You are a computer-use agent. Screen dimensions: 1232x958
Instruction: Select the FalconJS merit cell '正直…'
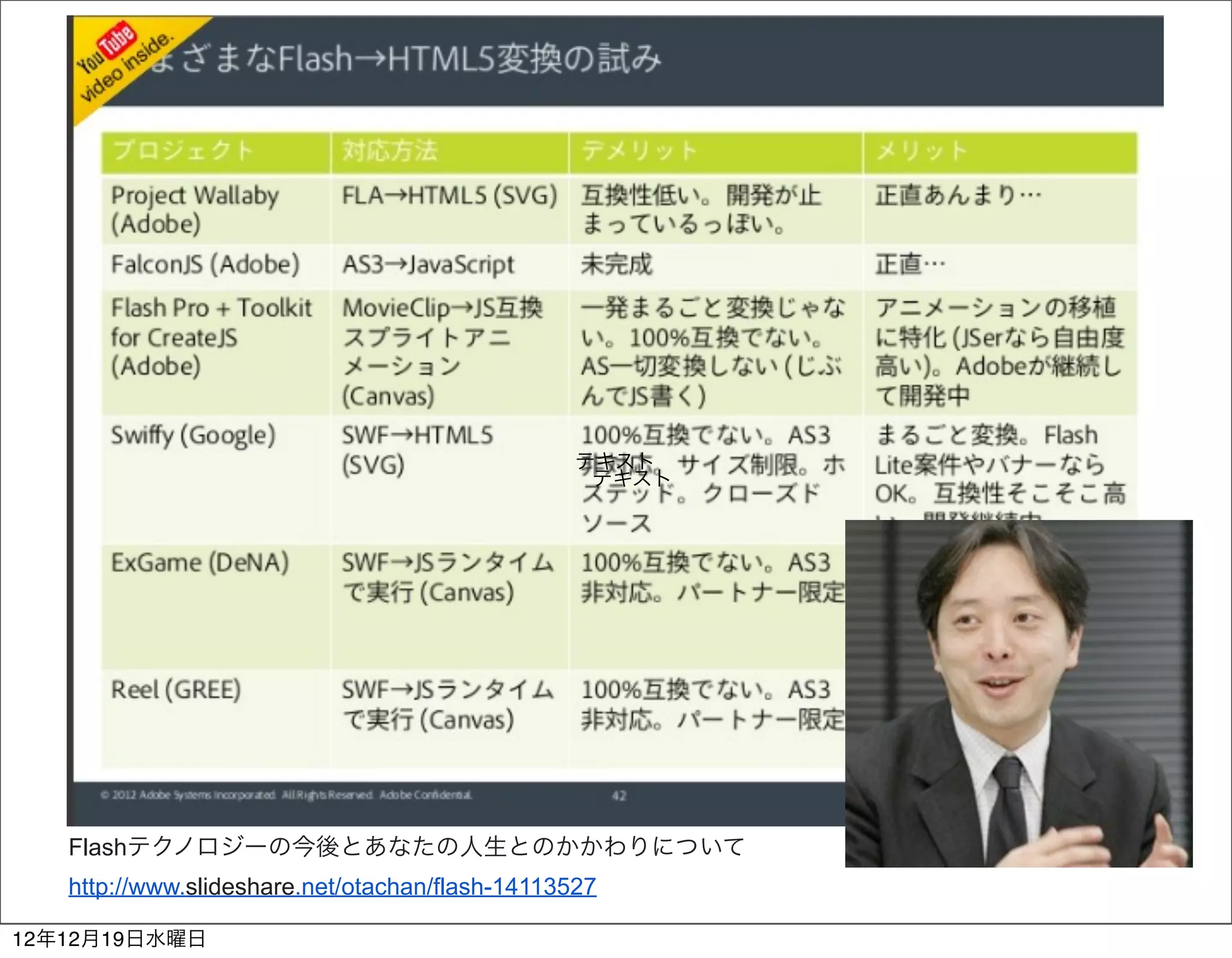pyautogui.click(x=1000, y=266)
